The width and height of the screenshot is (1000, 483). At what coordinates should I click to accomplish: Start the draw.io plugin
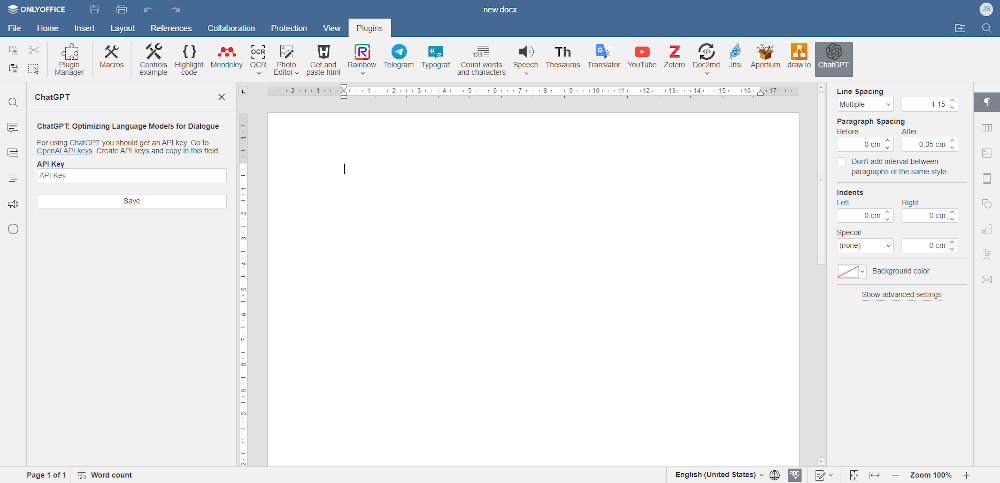pos(798,56)
